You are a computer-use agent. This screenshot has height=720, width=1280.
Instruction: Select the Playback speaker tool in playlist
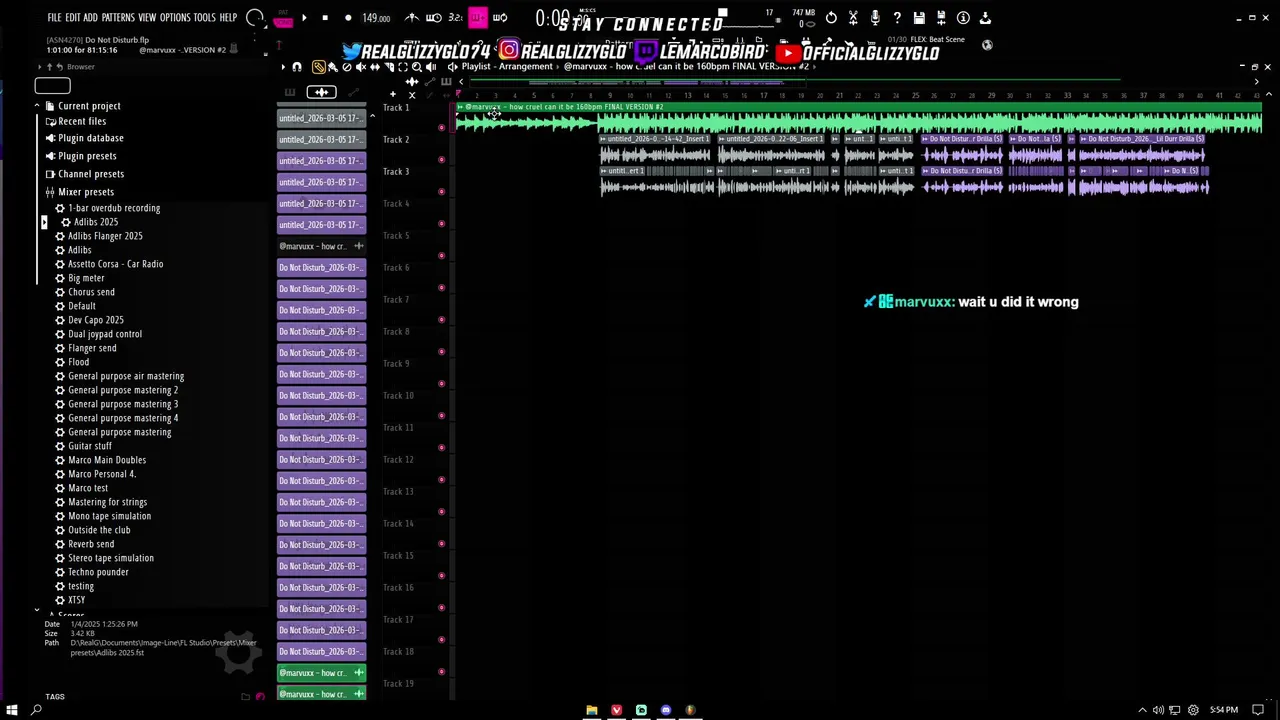click(431, 67)
